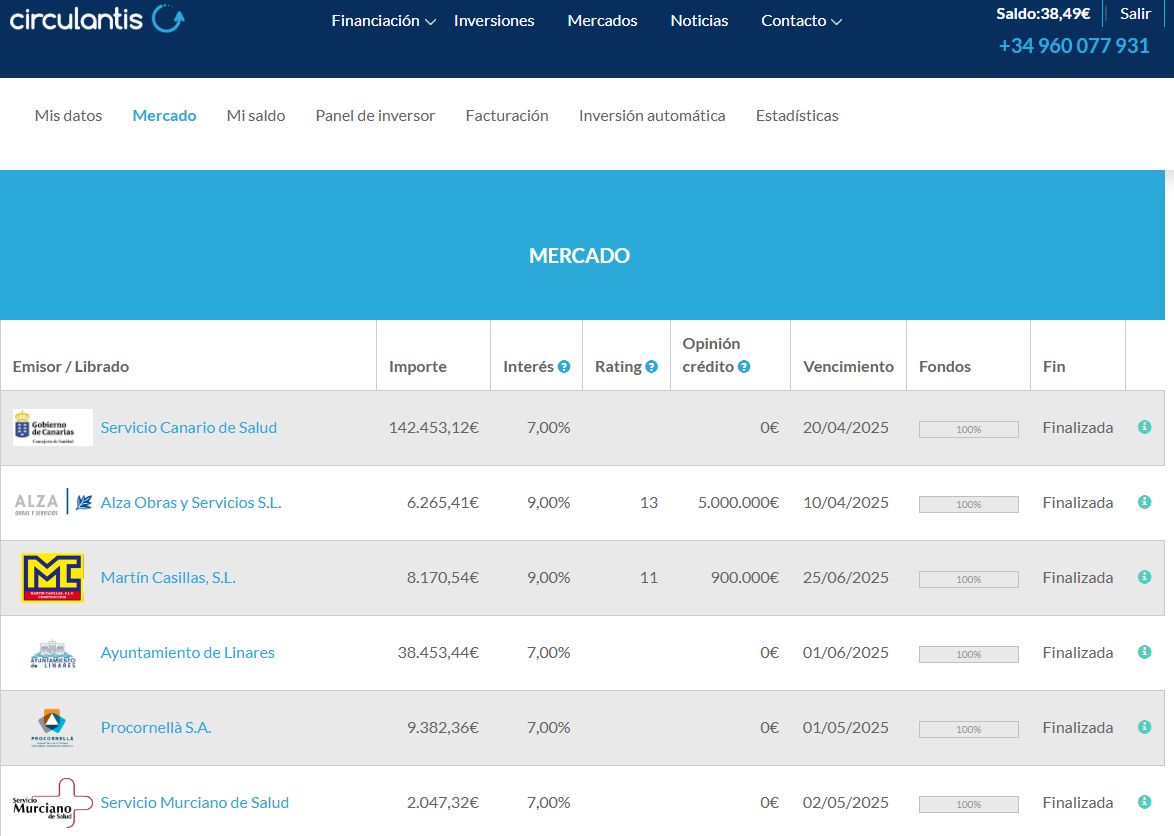Click the Martín Casillas funding progress bar
Screen dimensions: 1174x836
[968, 579]
